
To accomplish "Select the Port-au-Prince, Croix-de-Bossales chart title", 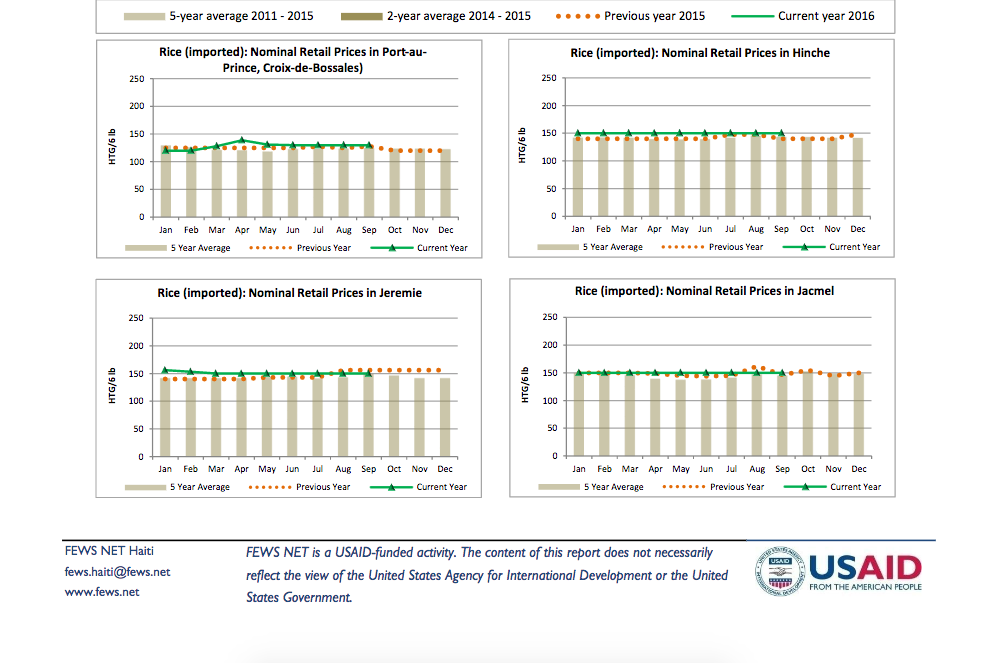I will 289,60.
